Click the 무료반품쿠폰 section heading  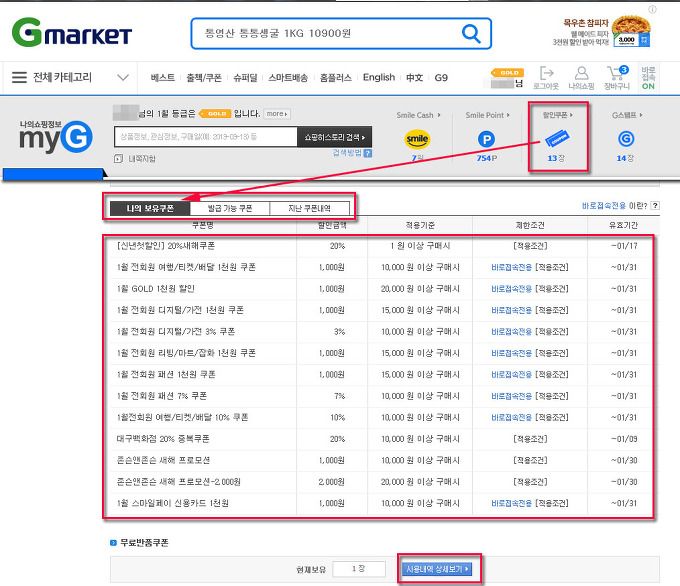coord(144,543)
